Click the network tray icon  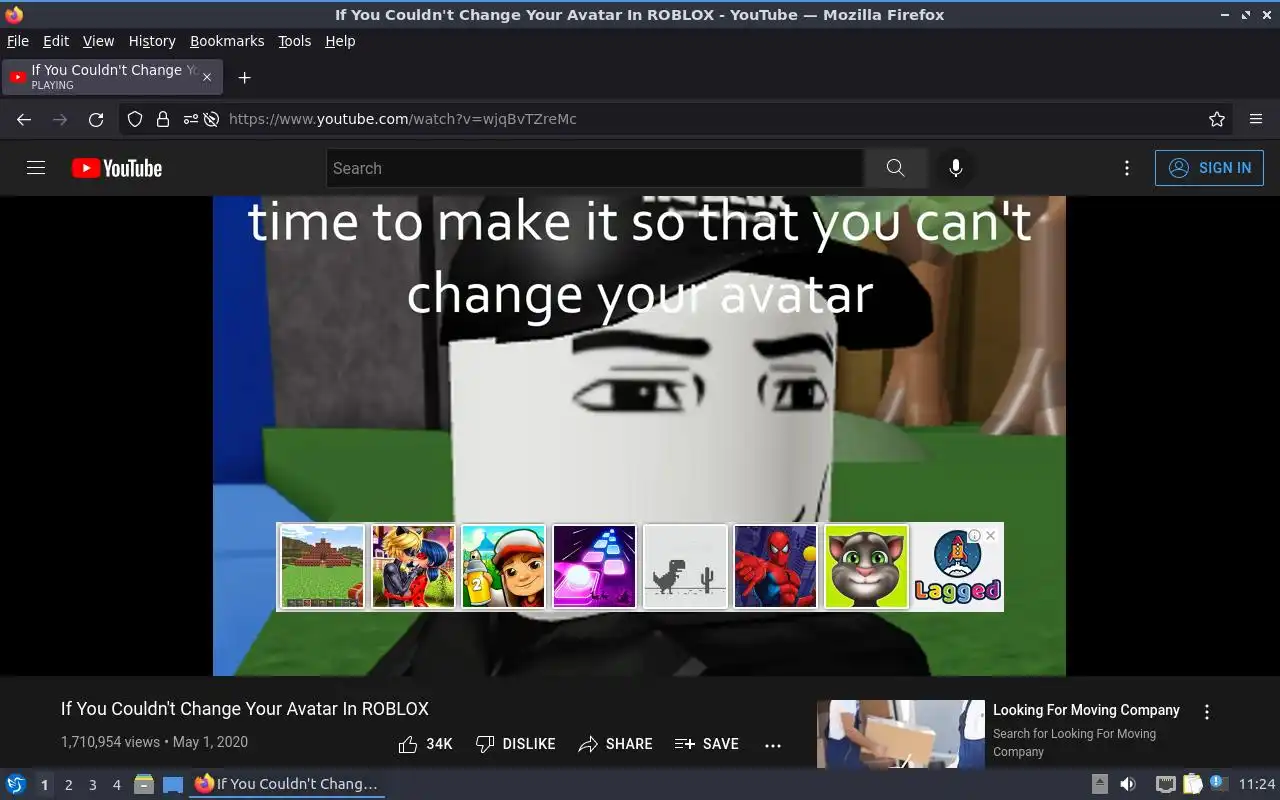[1165, 784]
